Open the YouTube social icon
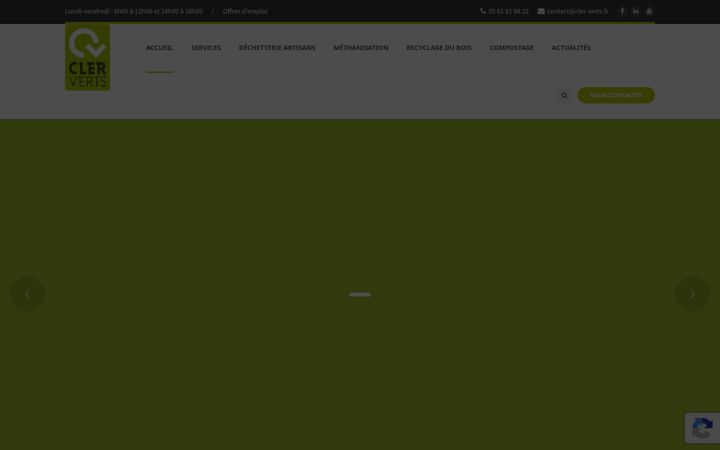This screenshot has height=450, width=720. click(649, 11)
